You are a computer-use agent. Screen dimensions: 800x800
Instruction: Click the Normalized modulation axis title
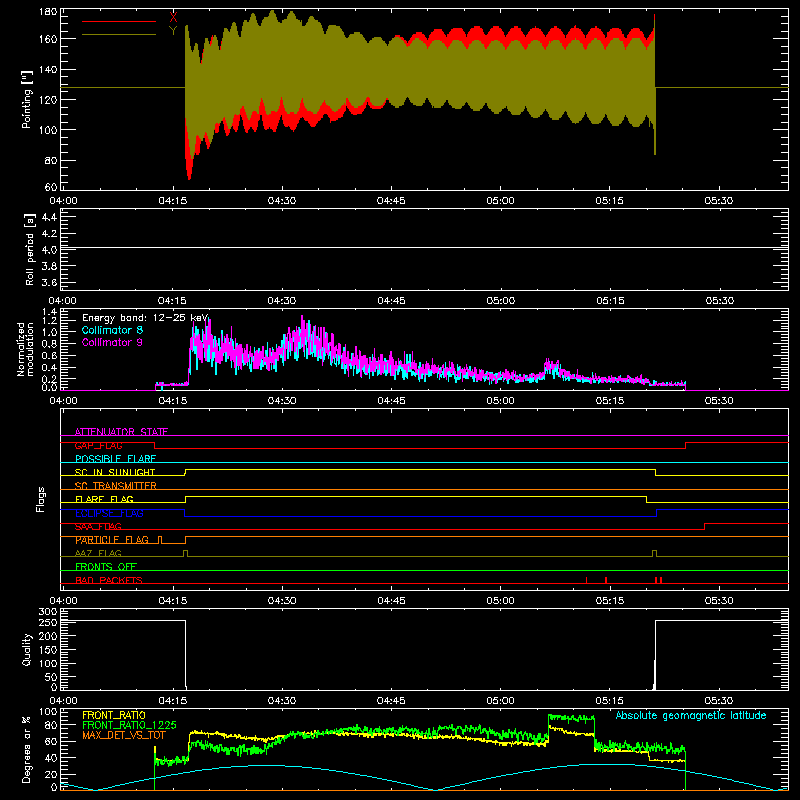tap(25, 349)
